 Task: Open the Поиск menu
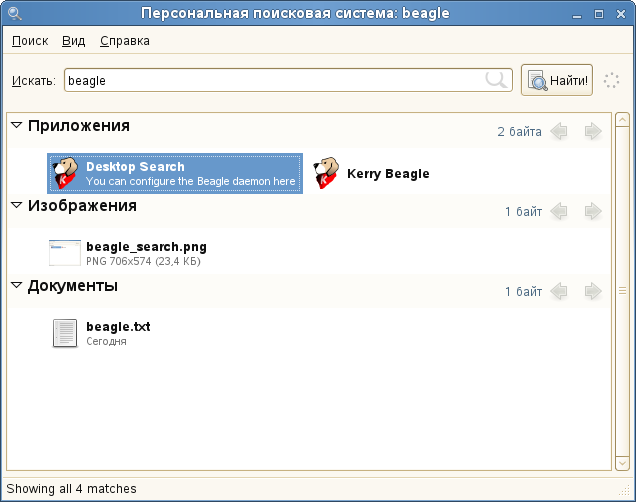point(30,41)
